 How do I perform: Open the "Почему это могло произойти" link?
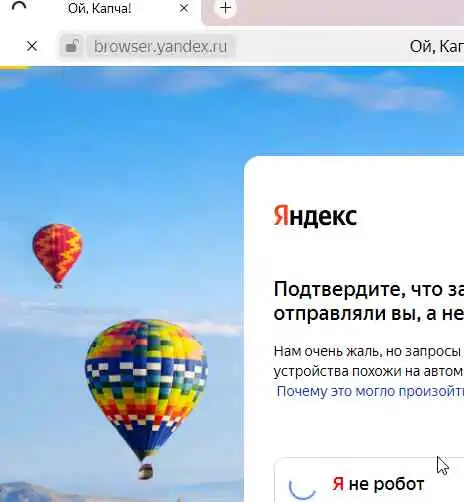[x=370, y=391]
